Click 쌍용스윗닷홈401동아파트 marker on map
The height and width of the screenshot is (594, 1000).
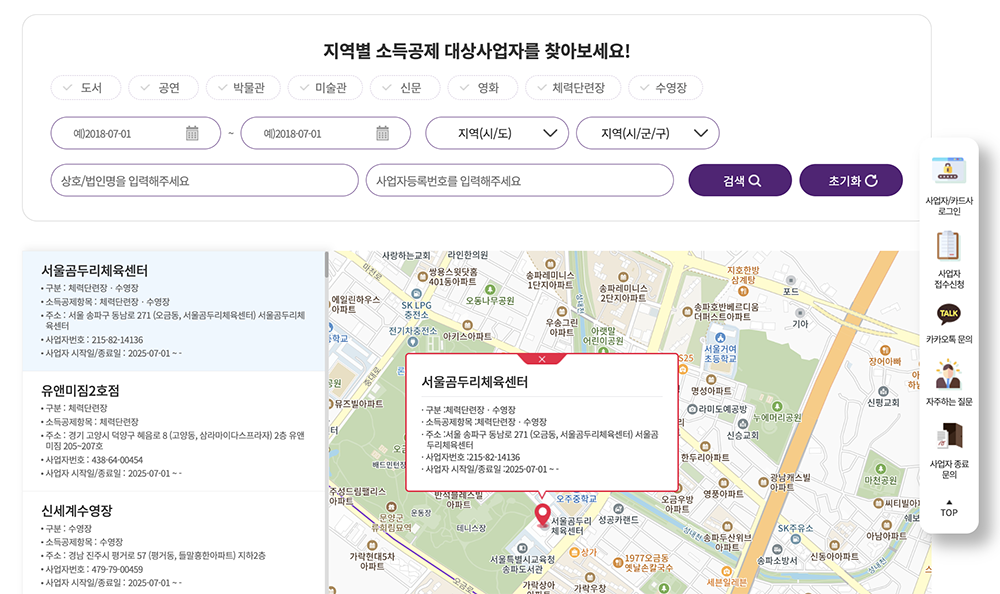[x=422, y=276]
